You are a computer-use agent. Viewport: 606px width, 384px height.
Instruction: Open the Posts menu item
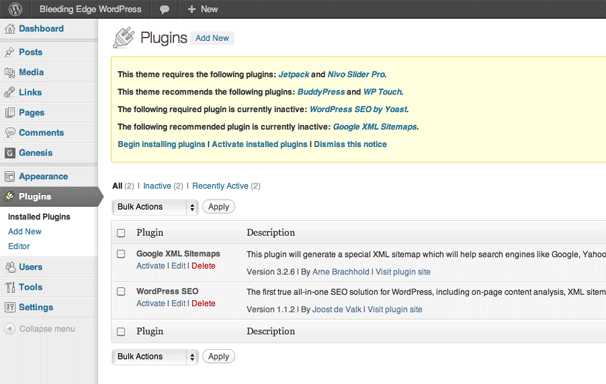(x=31, y=52)
